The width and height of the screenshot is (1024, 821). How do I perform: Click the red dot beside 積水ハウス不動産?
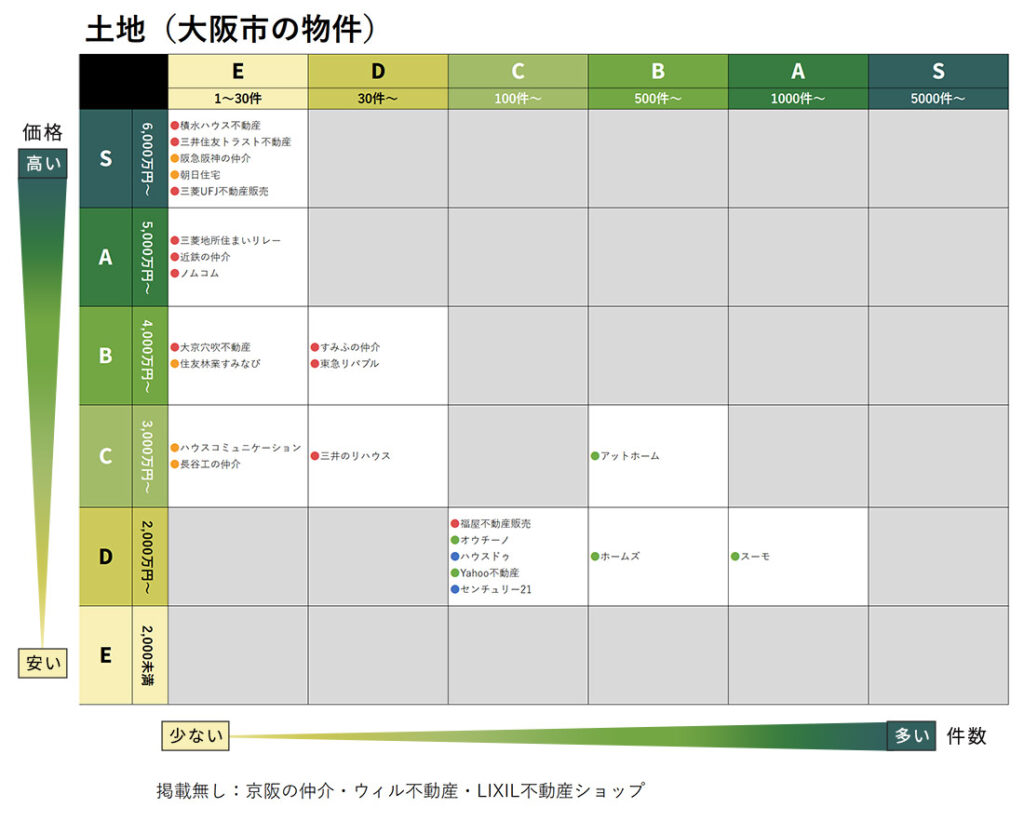175,126
